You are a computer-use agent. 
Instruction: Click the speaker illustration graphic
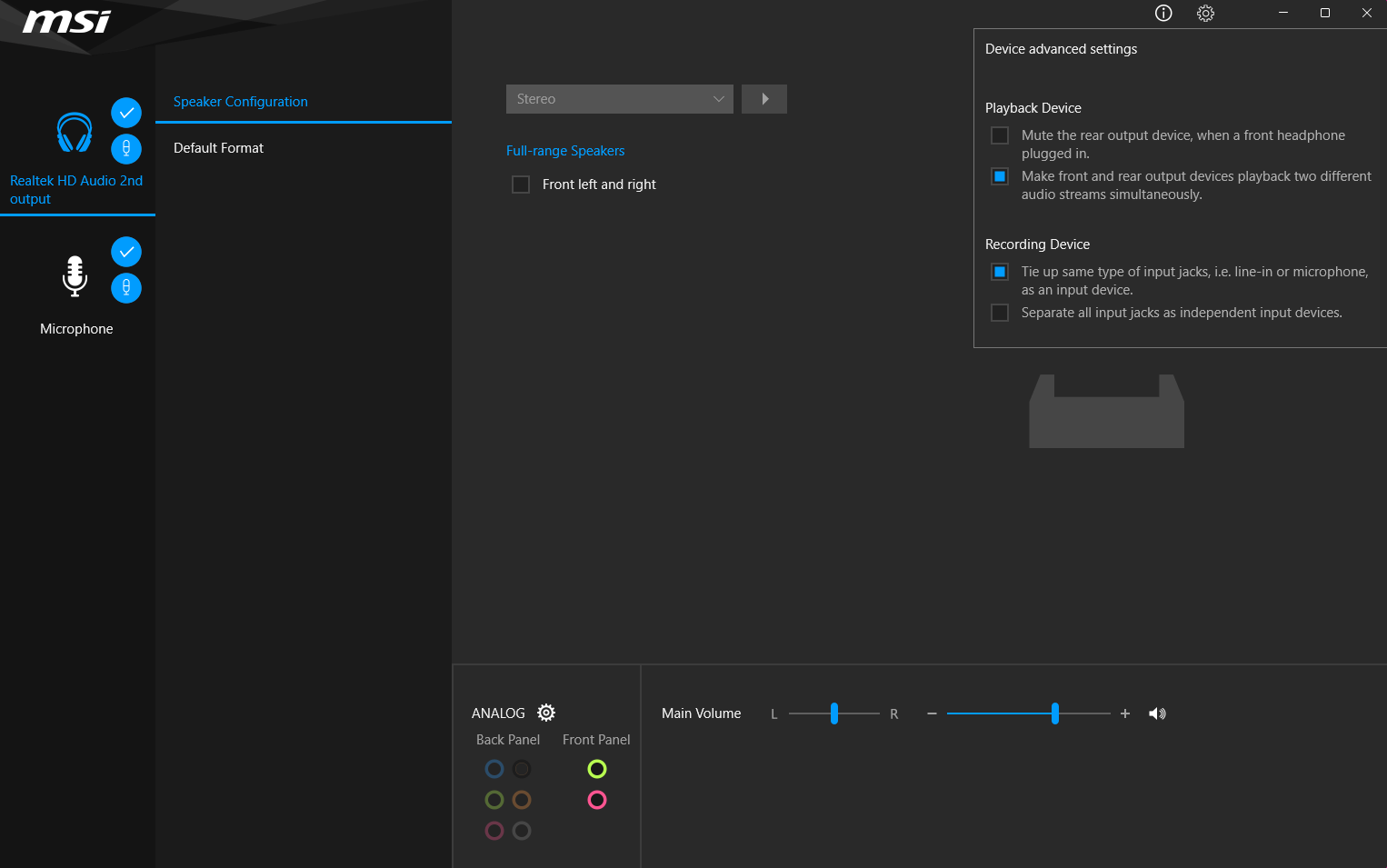pyautogui.click(x=1106, y=411)
